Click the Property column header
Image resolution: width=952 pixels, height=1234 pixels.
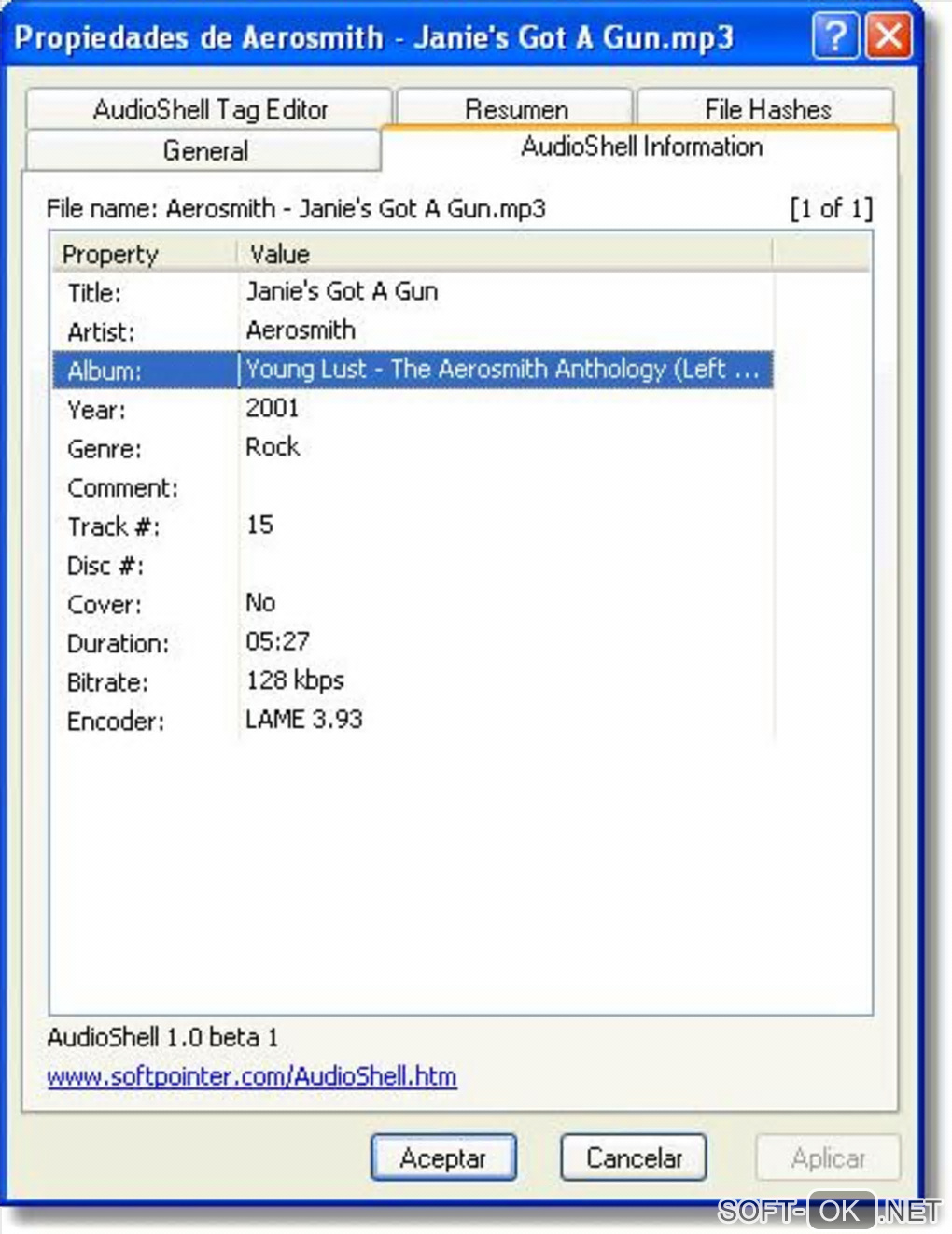(x=144, y=254)
